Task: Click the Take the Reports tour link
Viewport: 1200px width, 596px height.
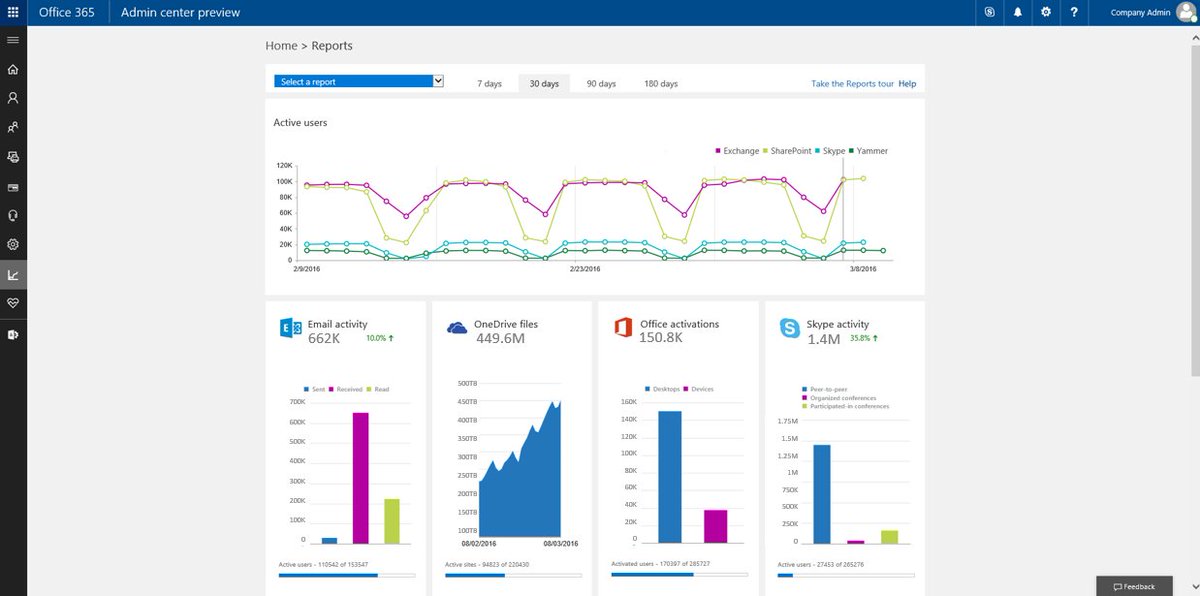Action: coord(851,84)
